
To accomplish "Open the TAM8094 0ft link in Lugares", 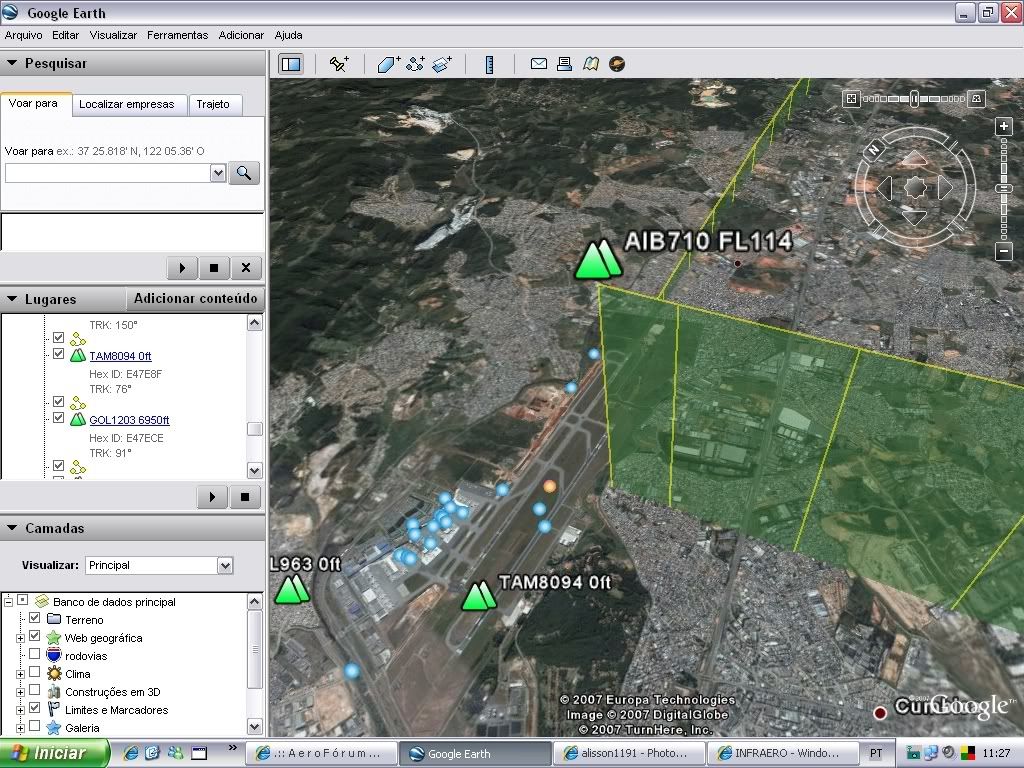I will 120,356.
